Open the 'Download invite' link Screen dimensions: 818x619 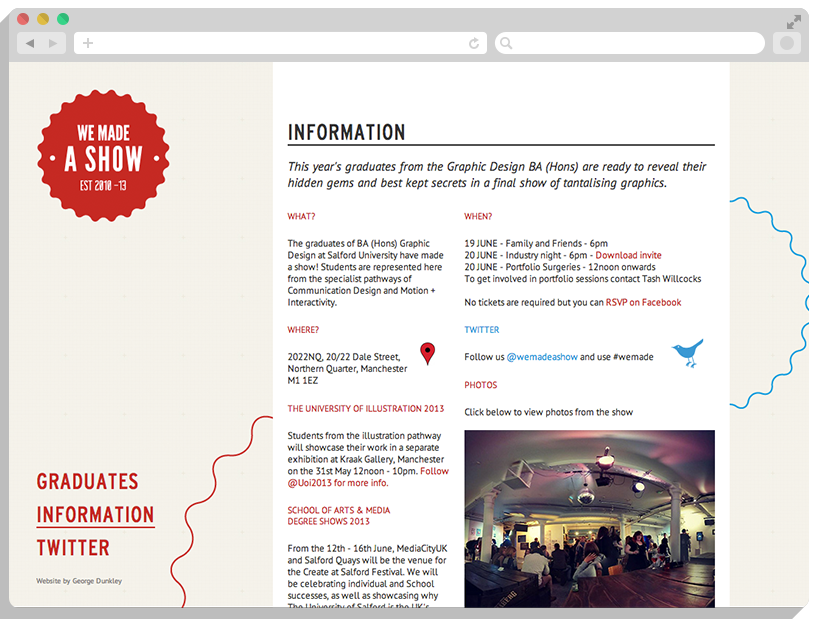coord(628,255)
